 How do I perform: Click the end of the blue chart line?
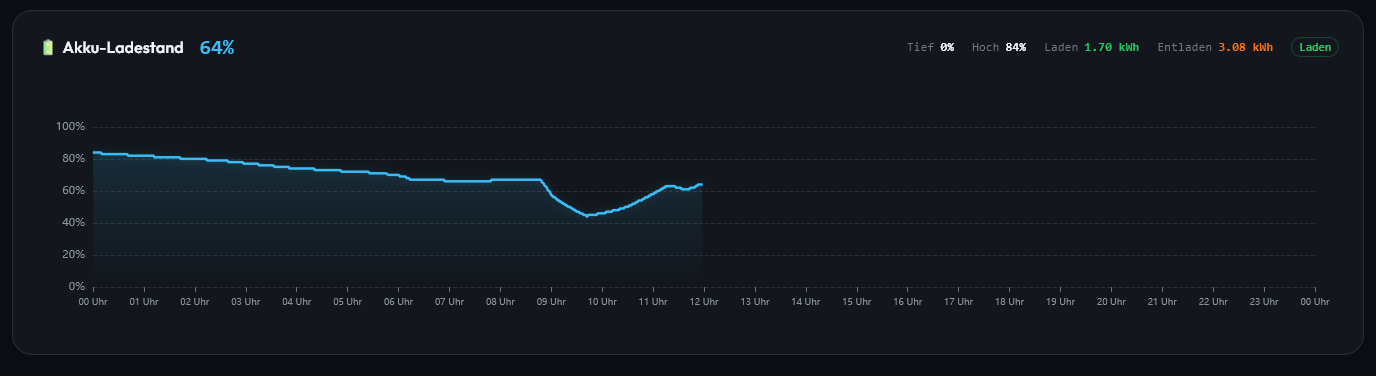tap(701, 184)
